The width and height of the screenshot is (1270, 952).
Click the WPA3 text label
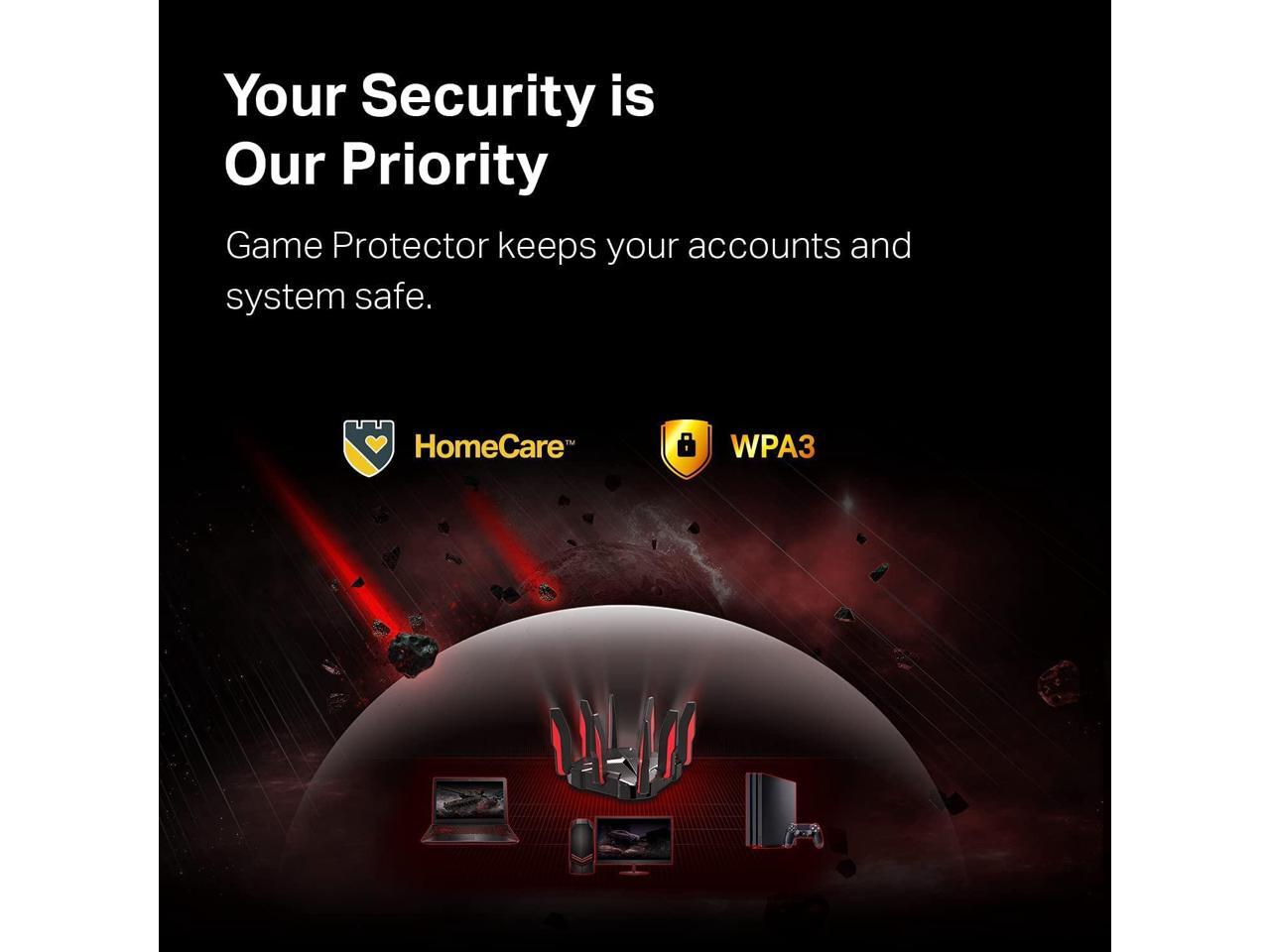773,446
